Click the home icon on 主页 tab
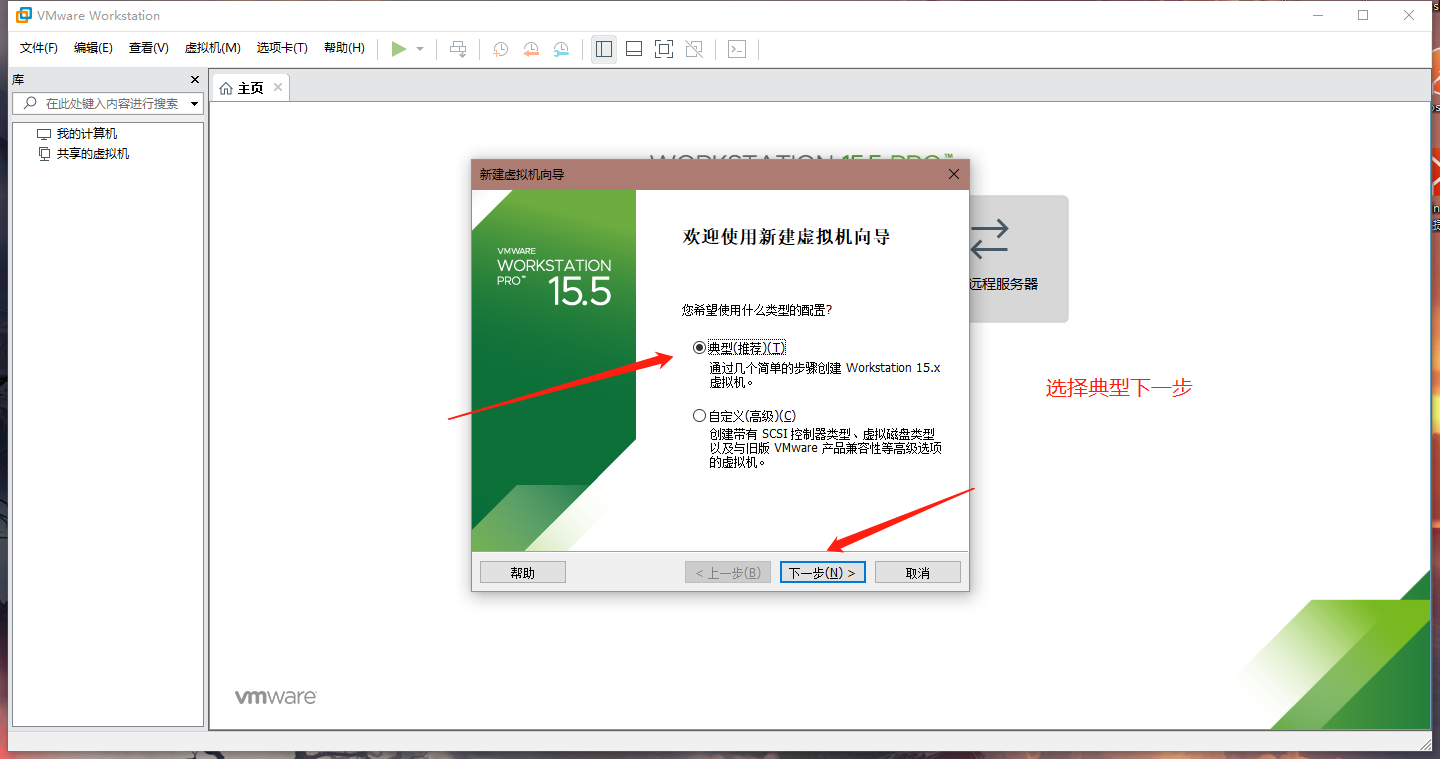 click(x=226, y=88)
